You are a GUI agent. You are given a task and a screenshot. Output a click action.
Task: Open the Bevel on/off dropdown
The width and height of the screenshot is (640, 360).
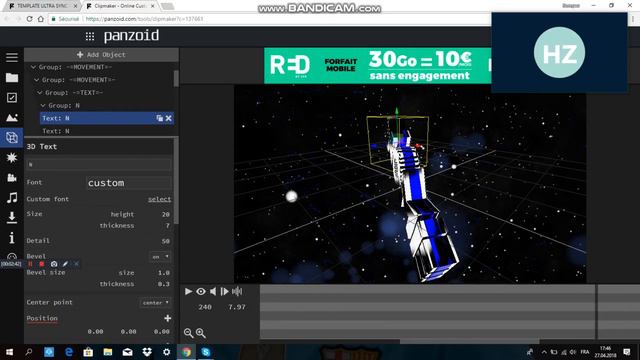(160, 257)
